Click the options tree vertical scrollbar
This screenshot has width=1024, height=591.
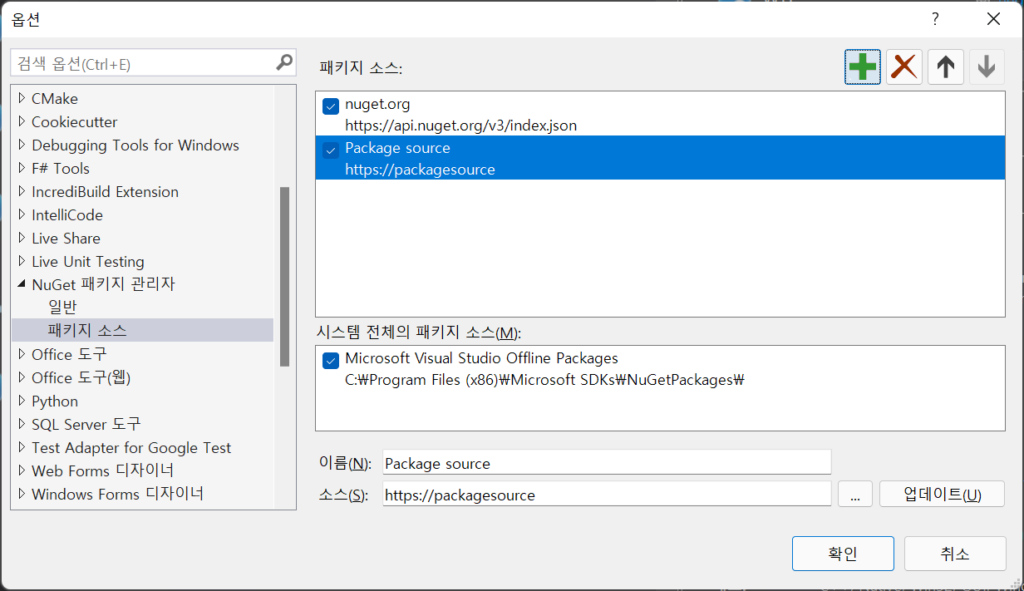[x=284, y=277]
